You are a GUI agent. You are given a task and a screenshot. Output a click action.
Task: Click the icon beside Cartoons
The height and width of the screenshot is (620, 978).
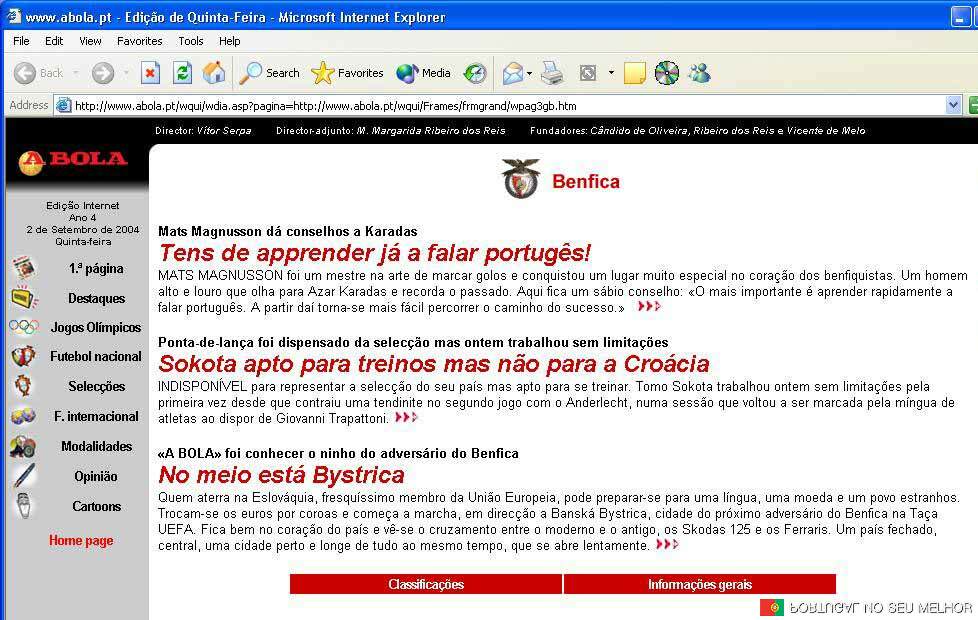click(x=24, y=506)
